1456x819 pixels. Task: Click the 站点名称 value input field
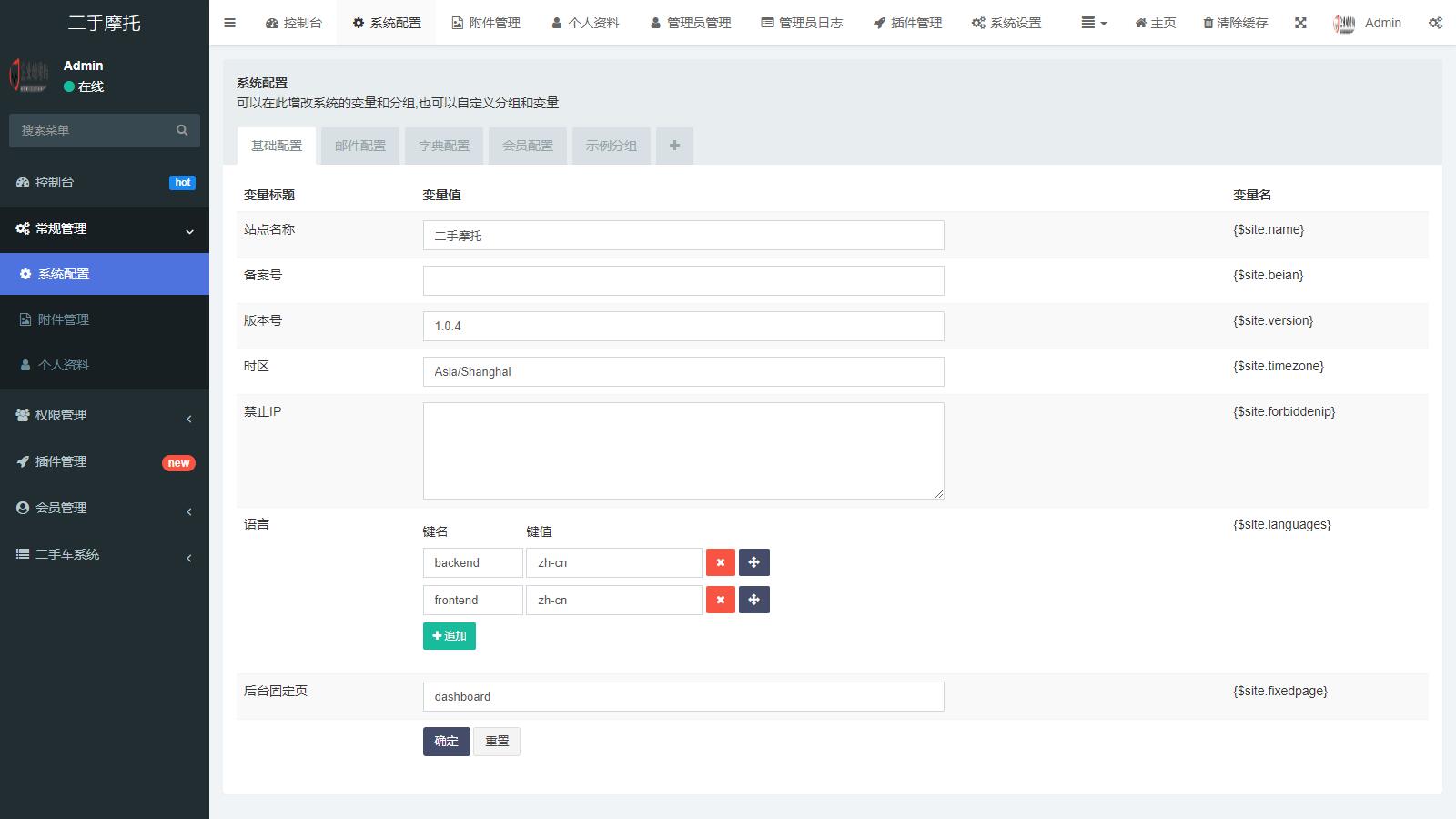point(682,235)
